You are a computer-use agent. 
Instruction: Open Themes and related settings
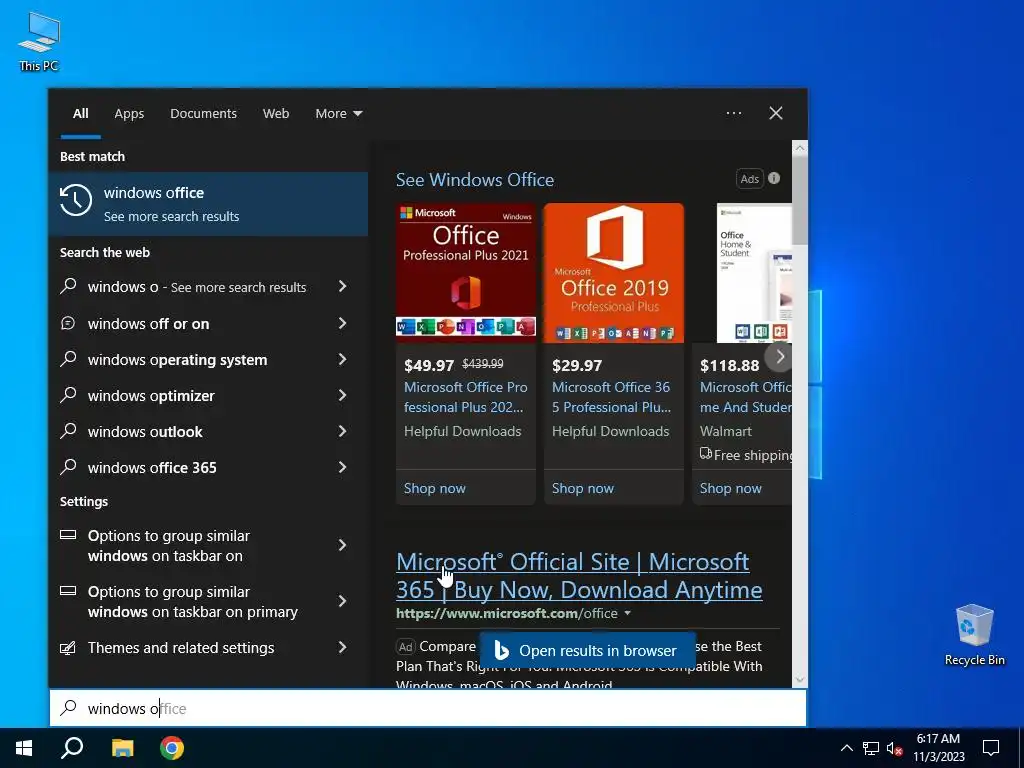click(x=181, y=648)
